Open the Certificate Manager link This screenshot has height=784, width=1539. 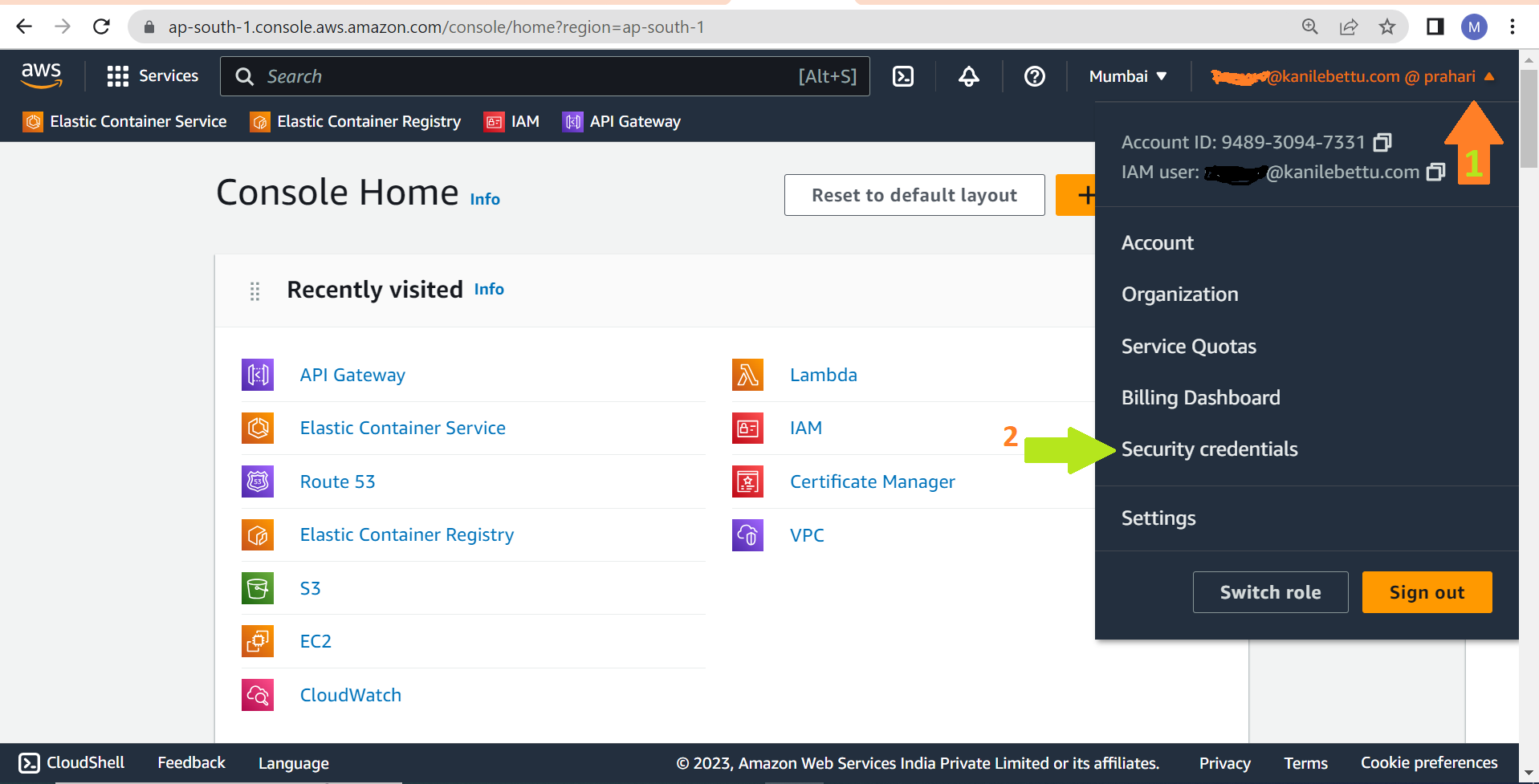coord(873,481)
